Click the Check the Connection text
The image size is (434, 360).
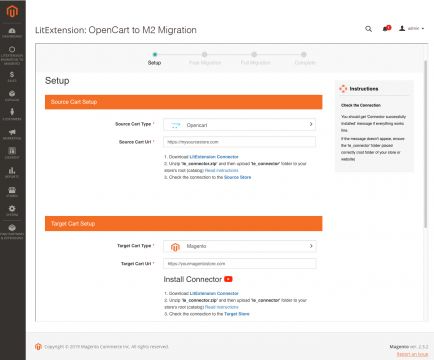[361, 105]
